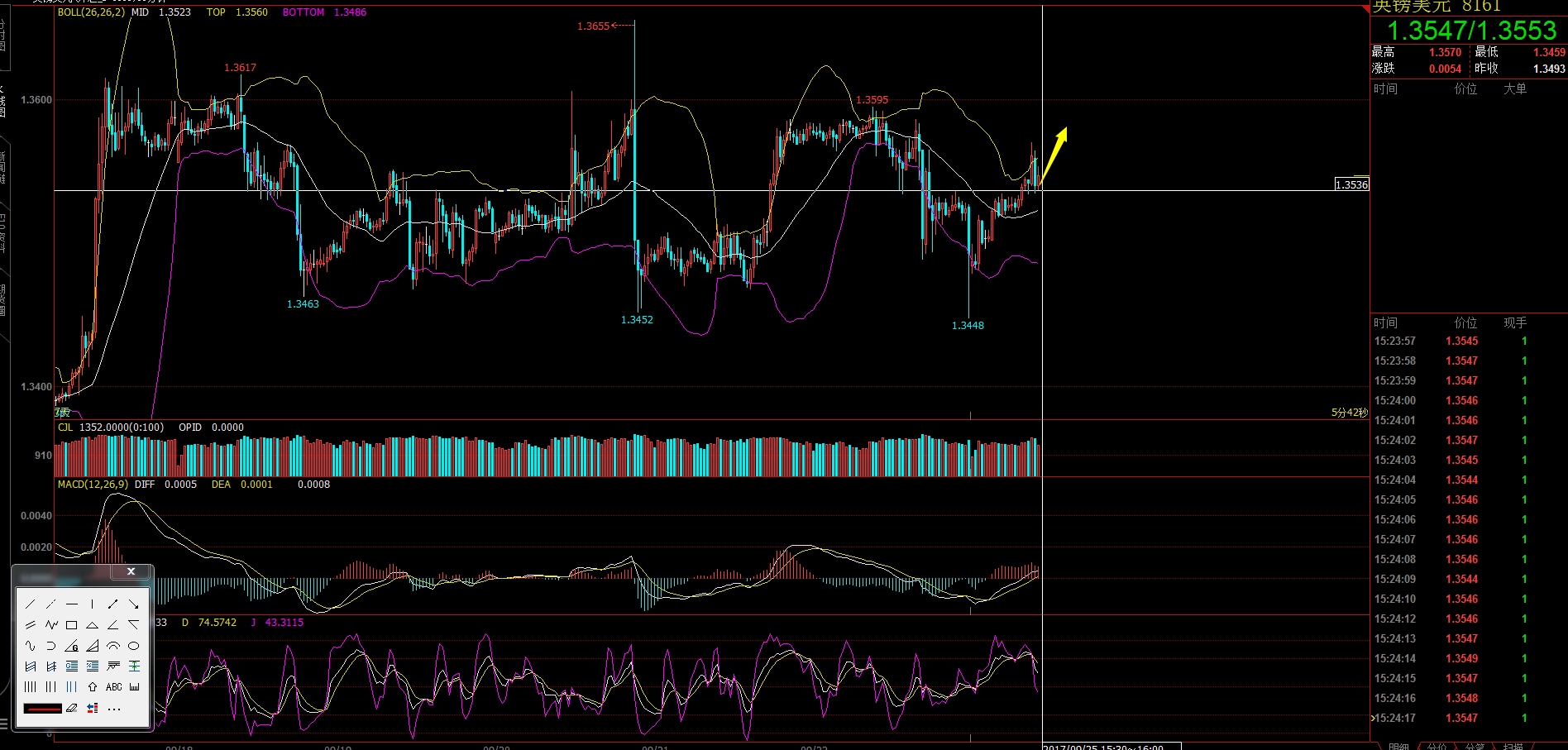Click the MACD(12,26,9) indicator label
The height and width of the screenshot is (750, 1568).
[x=93, y=485]
